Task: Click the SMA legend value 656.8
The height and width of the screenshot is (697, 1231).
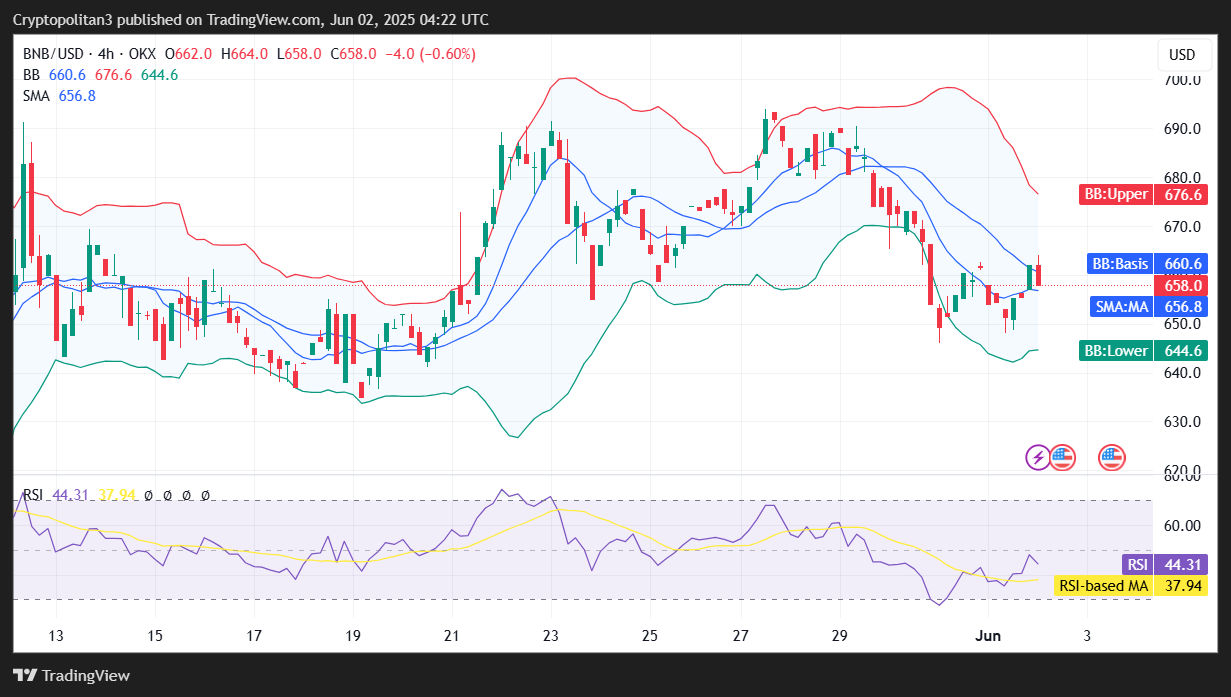Action: (78, 95)
